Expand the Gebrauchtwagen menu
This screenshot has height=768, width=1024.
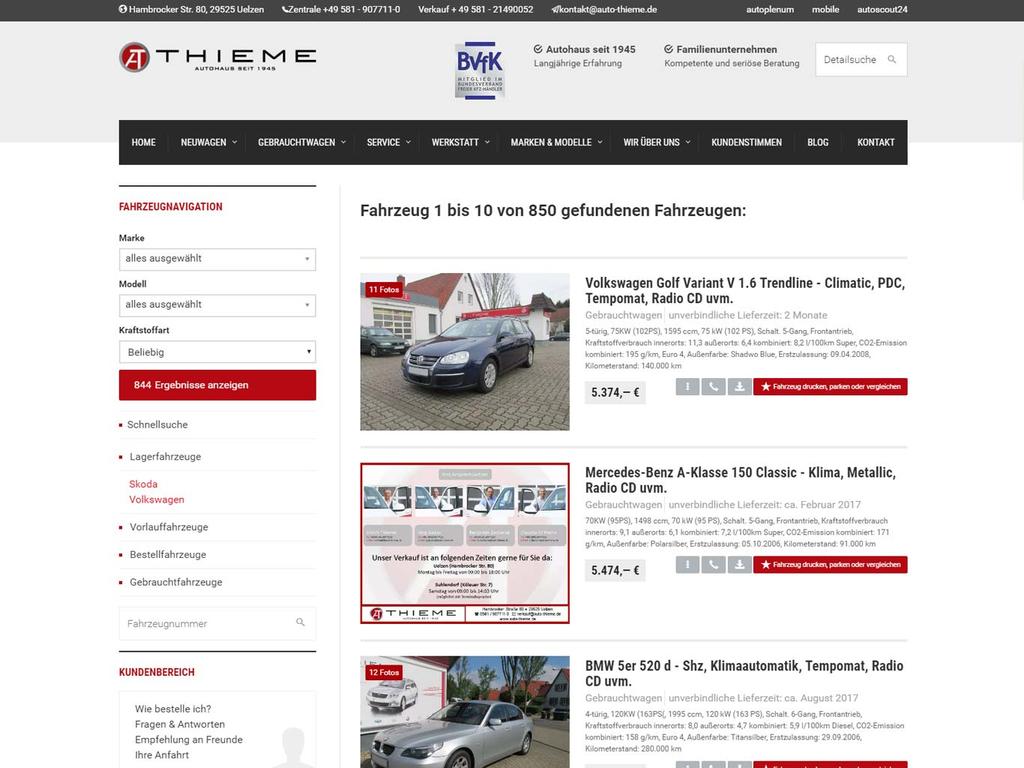301,142
